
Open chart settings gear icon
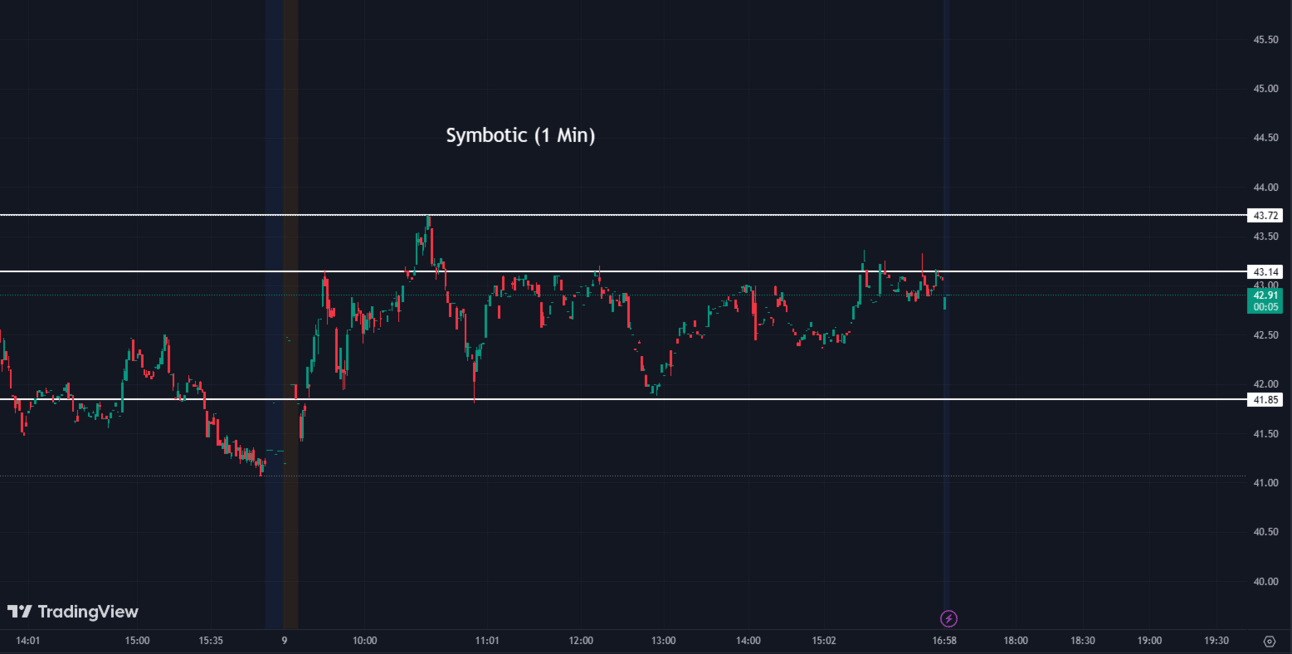[x=1269, y=641]
